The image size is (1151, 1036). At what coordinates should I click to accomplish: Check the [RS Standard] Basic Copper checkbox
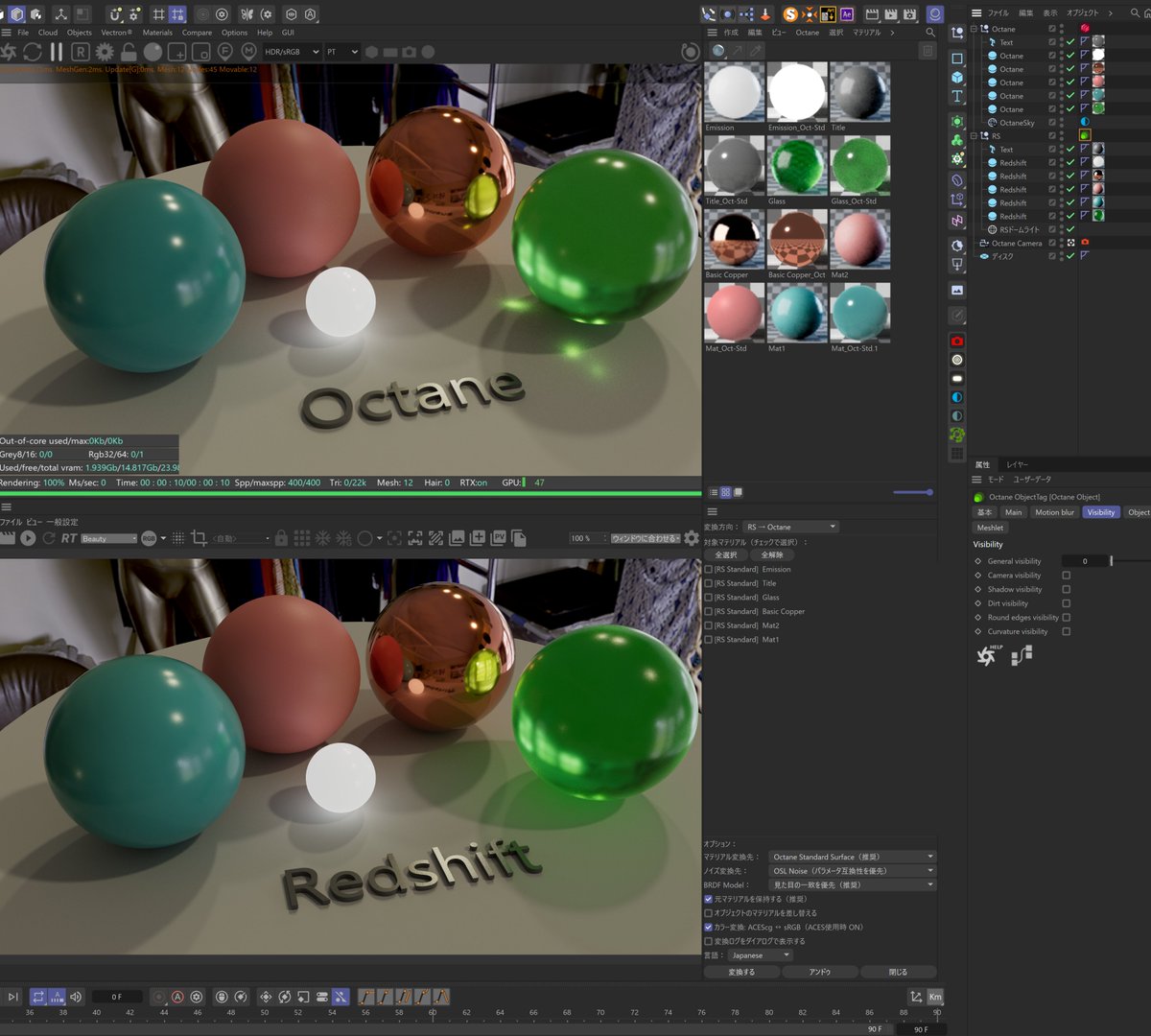pos(709,611)
